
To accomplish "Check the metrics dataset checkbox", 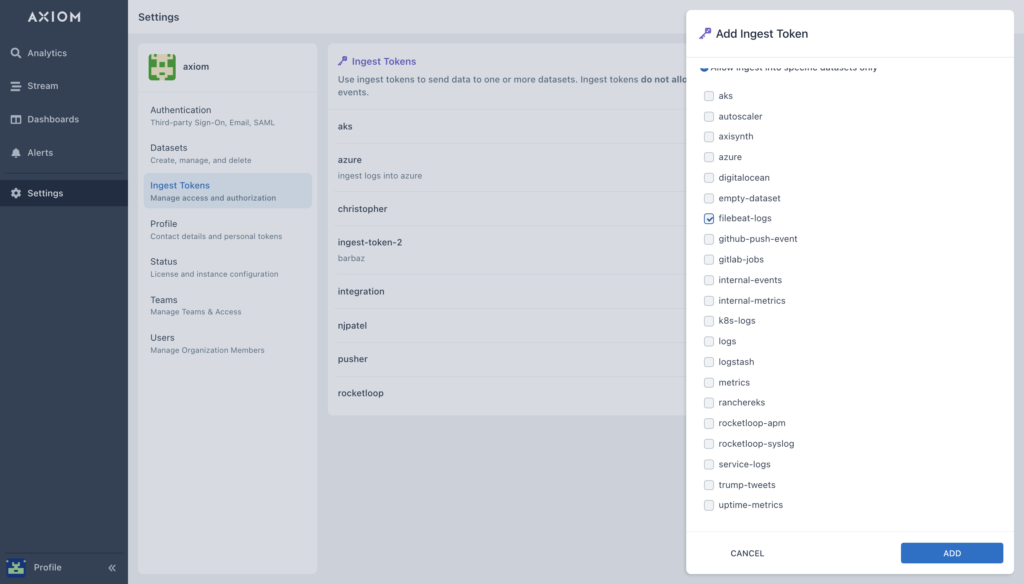I will click(709, 382).
